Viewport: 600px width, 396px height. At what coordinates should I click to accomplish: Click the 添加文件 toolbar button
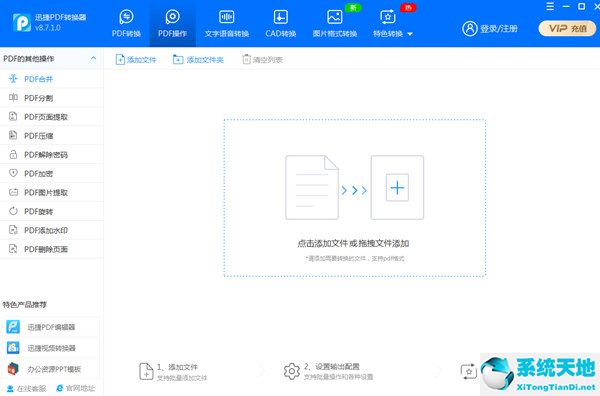(136, 60)
